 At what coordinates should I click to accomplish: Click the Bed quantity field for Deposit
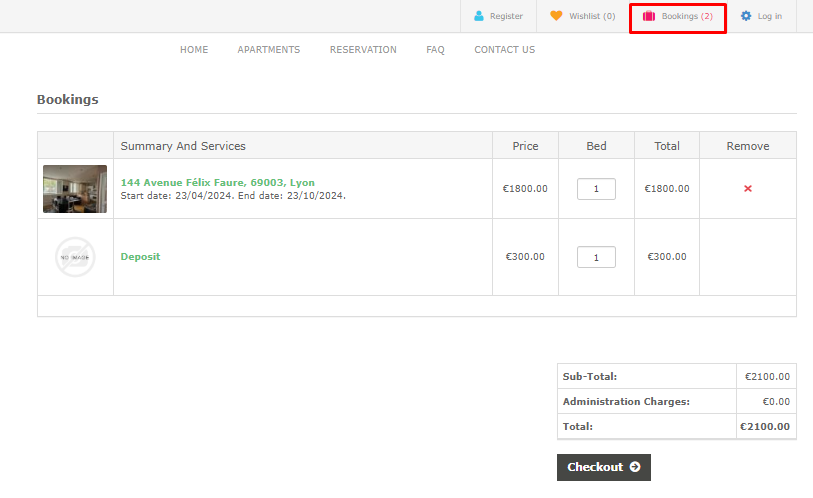click(596, 257)
